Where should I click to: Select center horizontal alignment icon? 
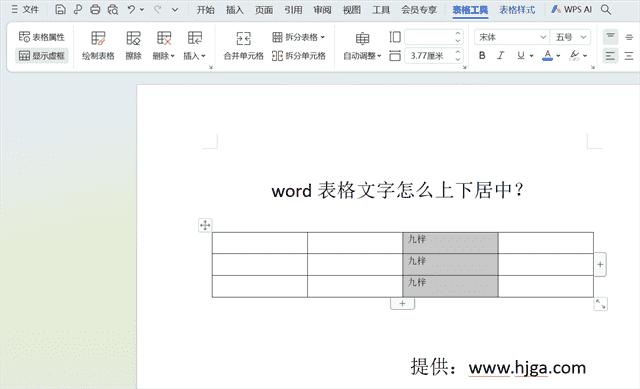tap(629, 56)
